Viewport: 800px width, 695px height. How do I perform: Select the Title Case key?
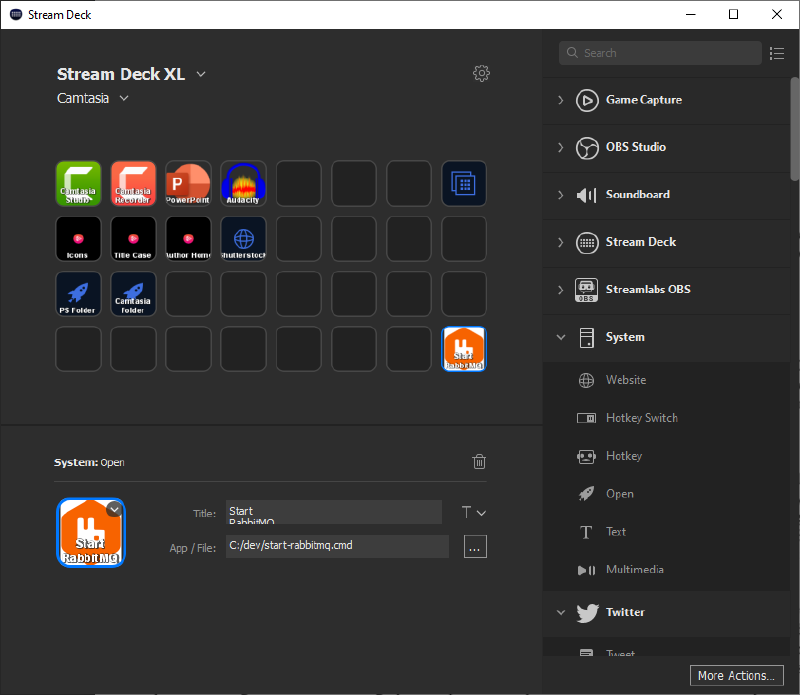coord(133,238)
